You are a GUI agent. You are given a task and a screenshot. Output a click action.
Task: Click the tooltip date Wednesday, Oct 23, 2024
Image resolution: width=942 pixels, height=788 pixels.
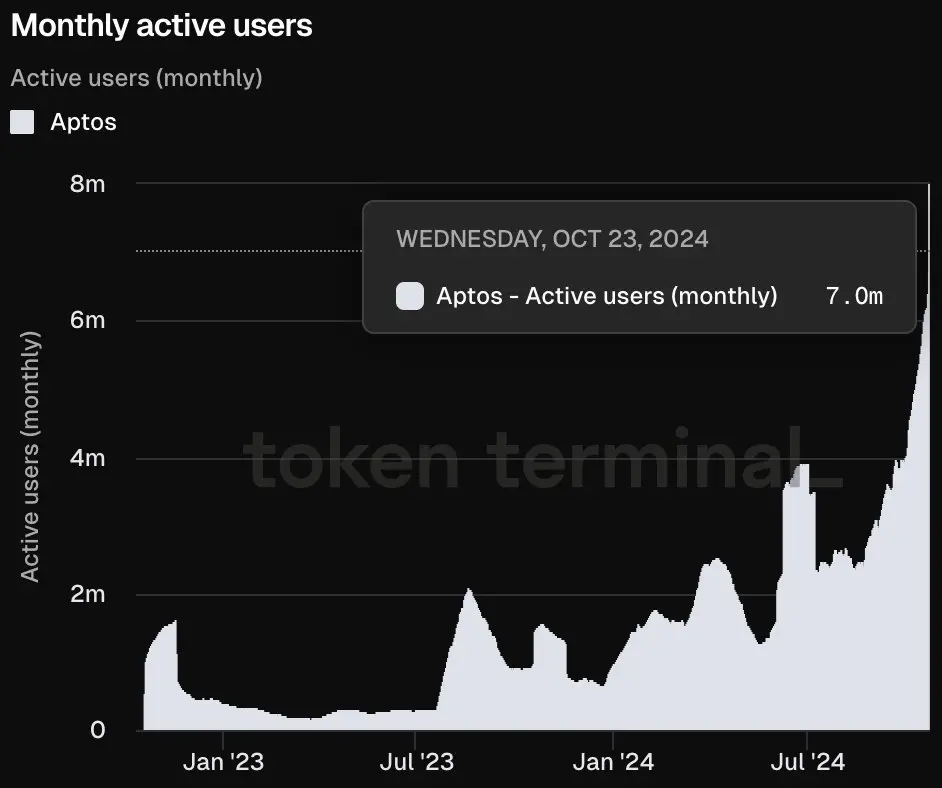552,239
